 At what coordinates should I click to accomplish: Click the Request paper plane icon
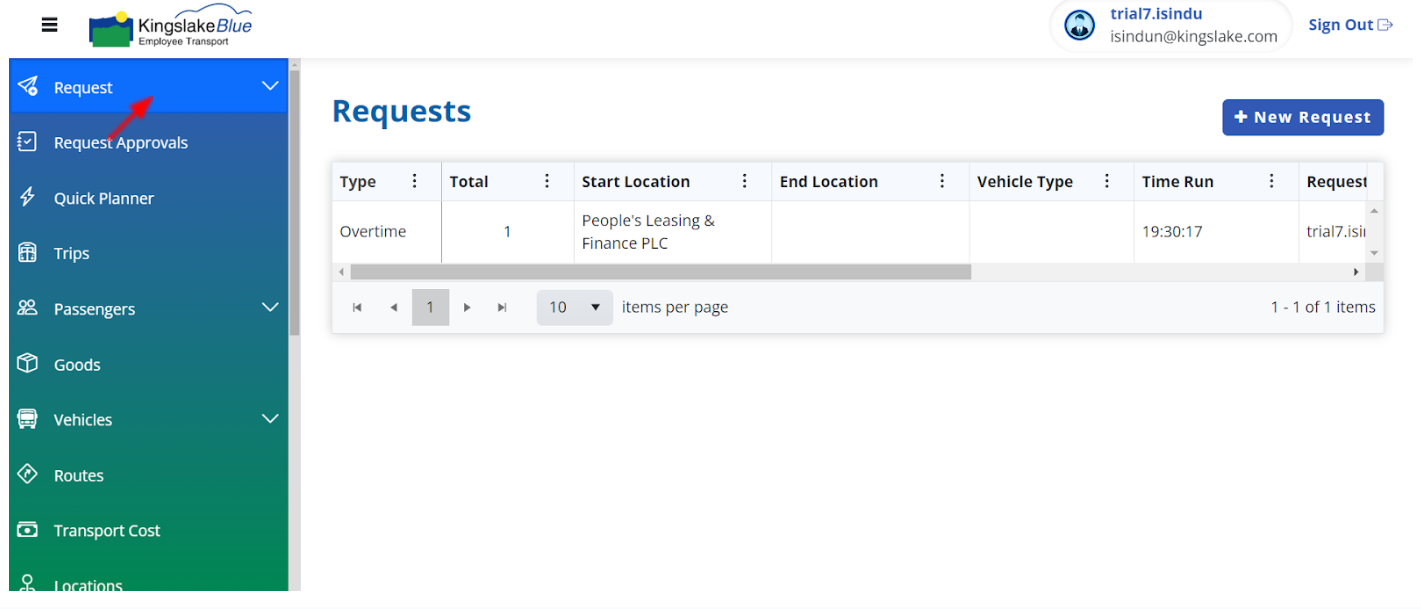(28, 87)
